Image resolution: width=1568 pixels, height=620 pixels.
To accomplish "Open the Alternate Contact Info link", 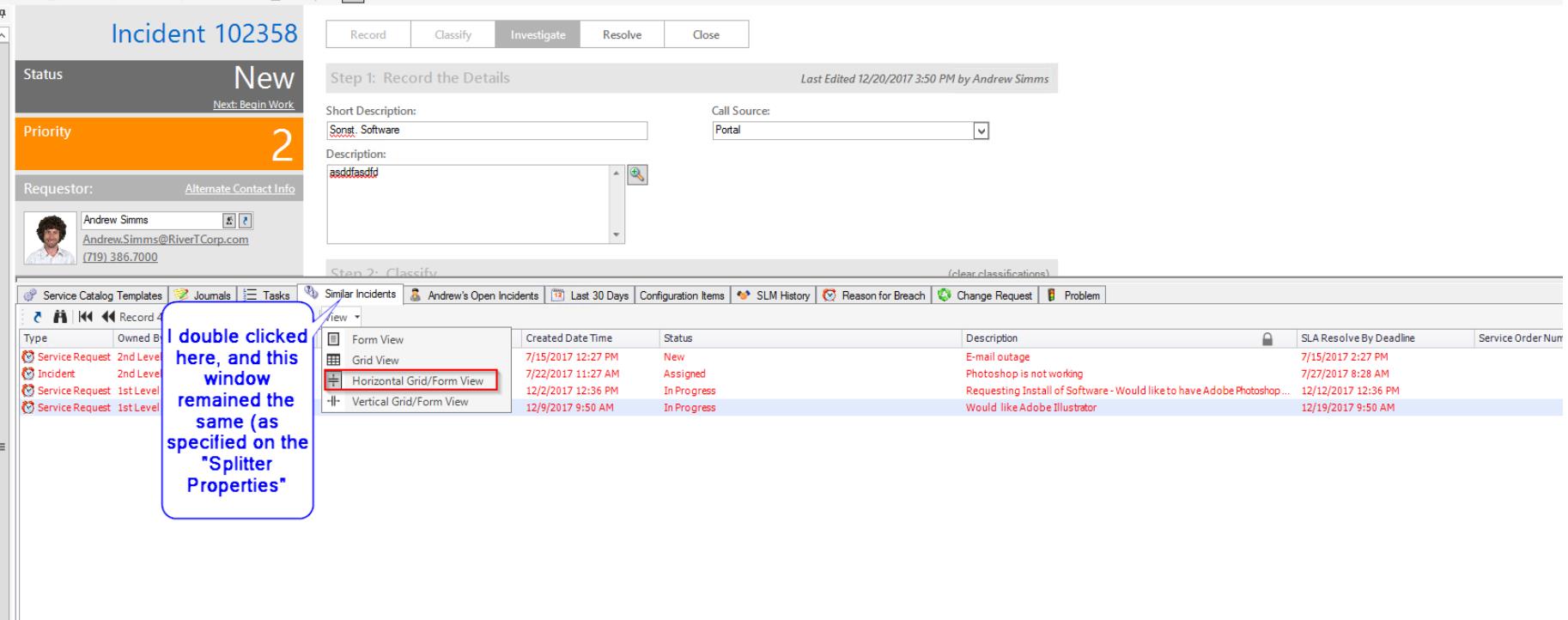I will (240, 189).
